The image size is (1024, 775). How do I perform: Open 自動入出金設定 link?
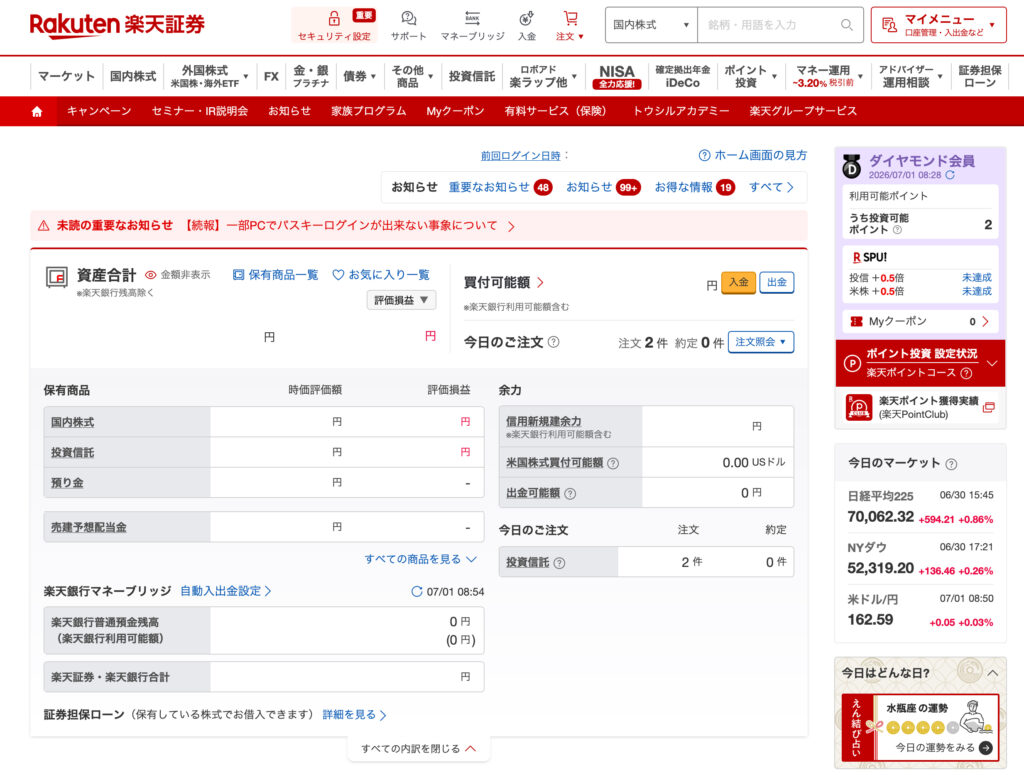225,591
